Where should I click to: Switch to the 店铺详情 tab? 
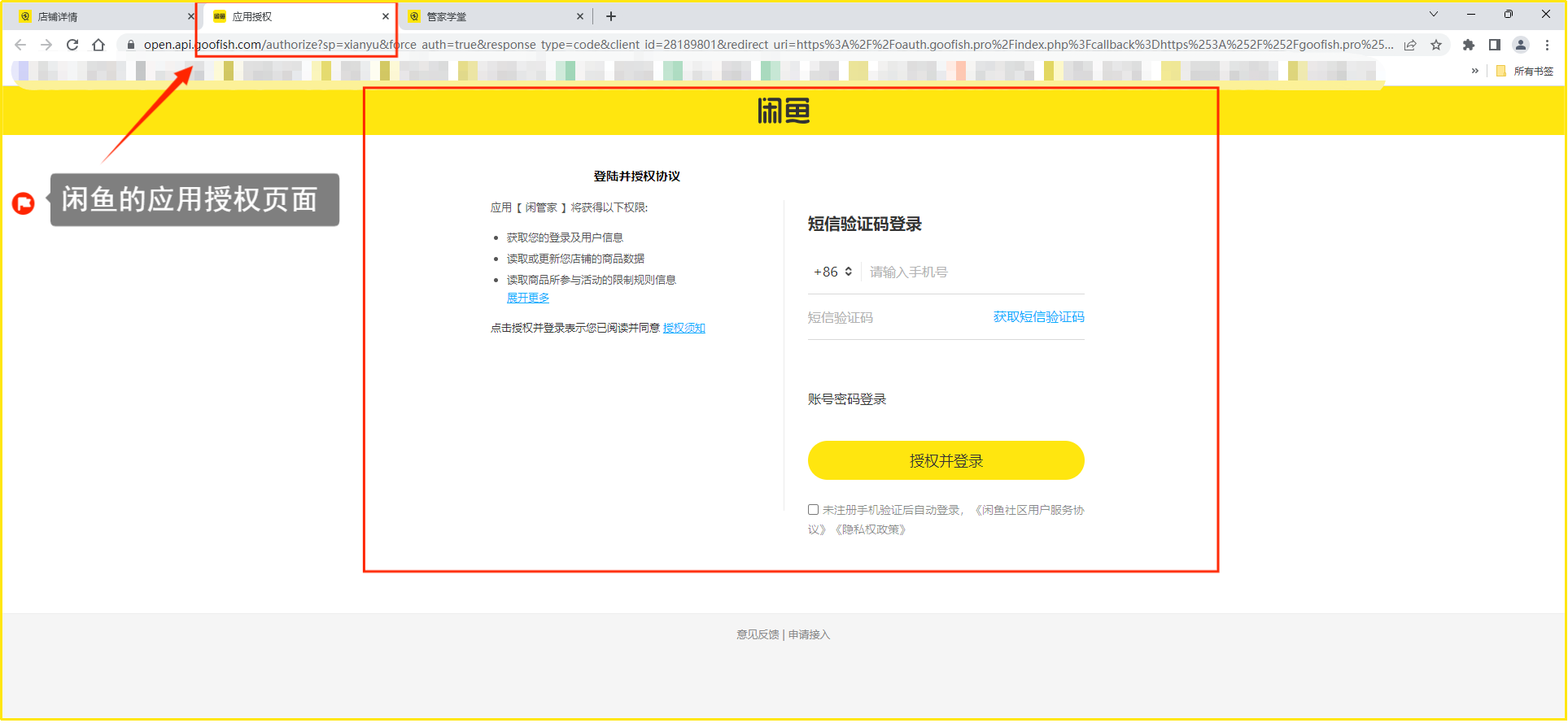point(98,16)
